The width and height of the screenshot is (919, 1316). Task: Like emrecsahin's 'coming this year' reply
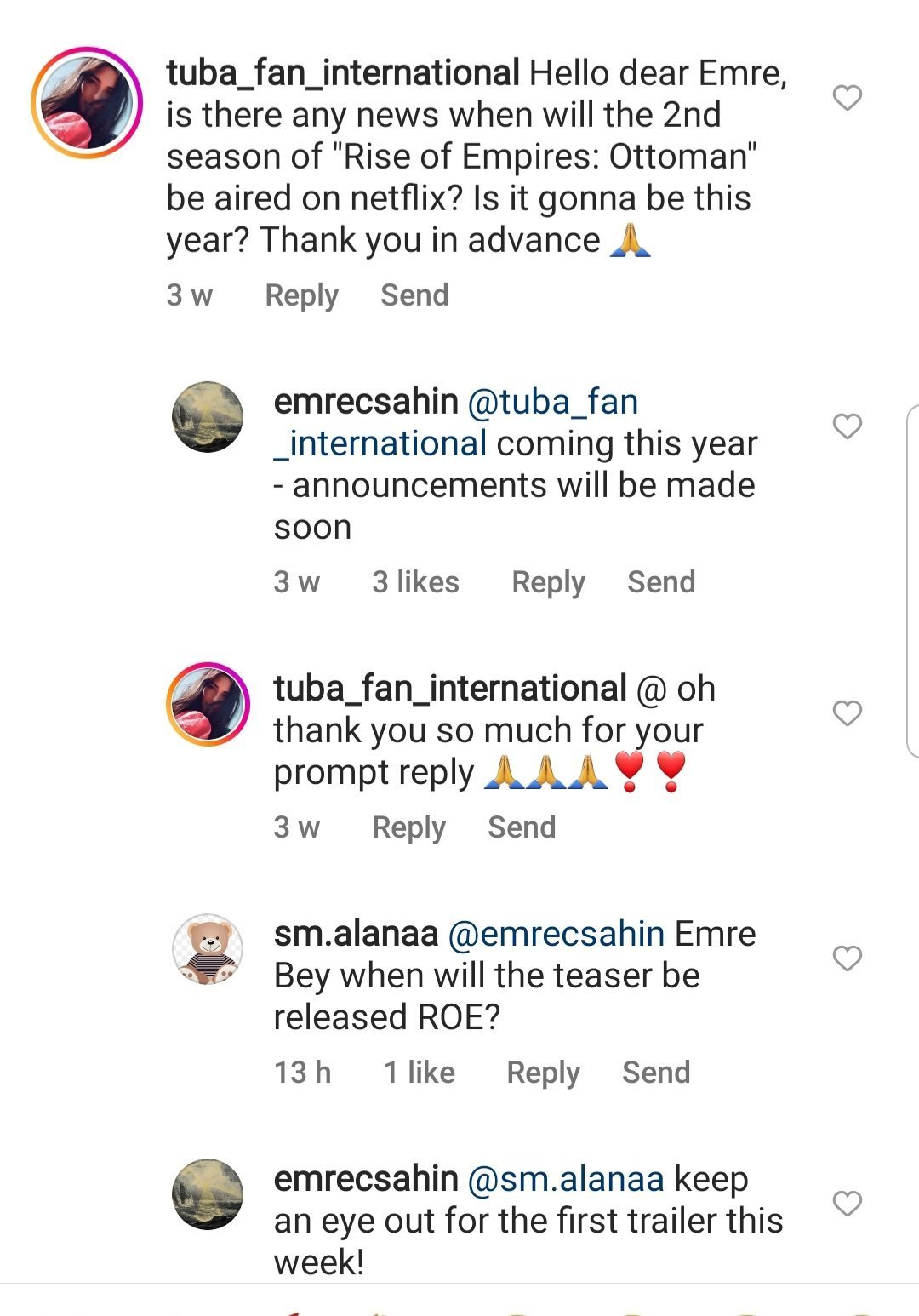click(x=848, y=426)
